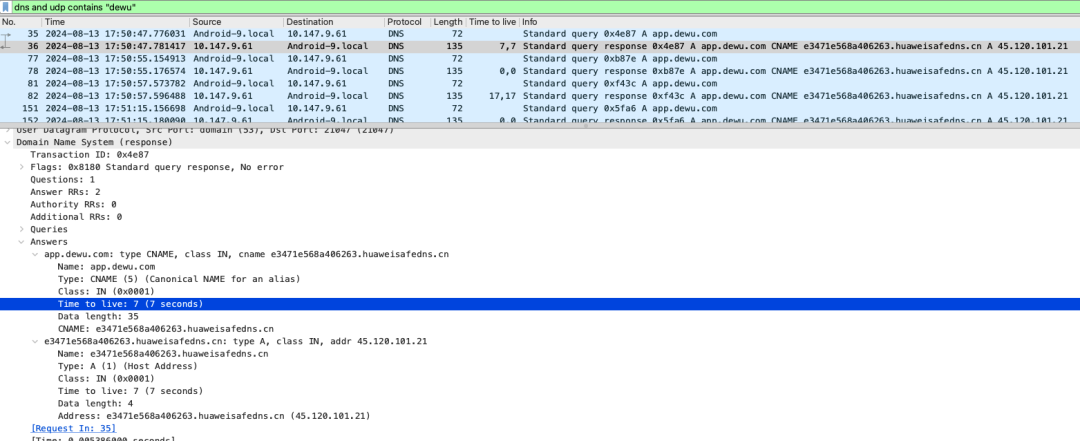Collapse the app.dewu.com CNAME answer record
Screen dimensions: 1080x441
pyautogui.click(x=35, y=254)
